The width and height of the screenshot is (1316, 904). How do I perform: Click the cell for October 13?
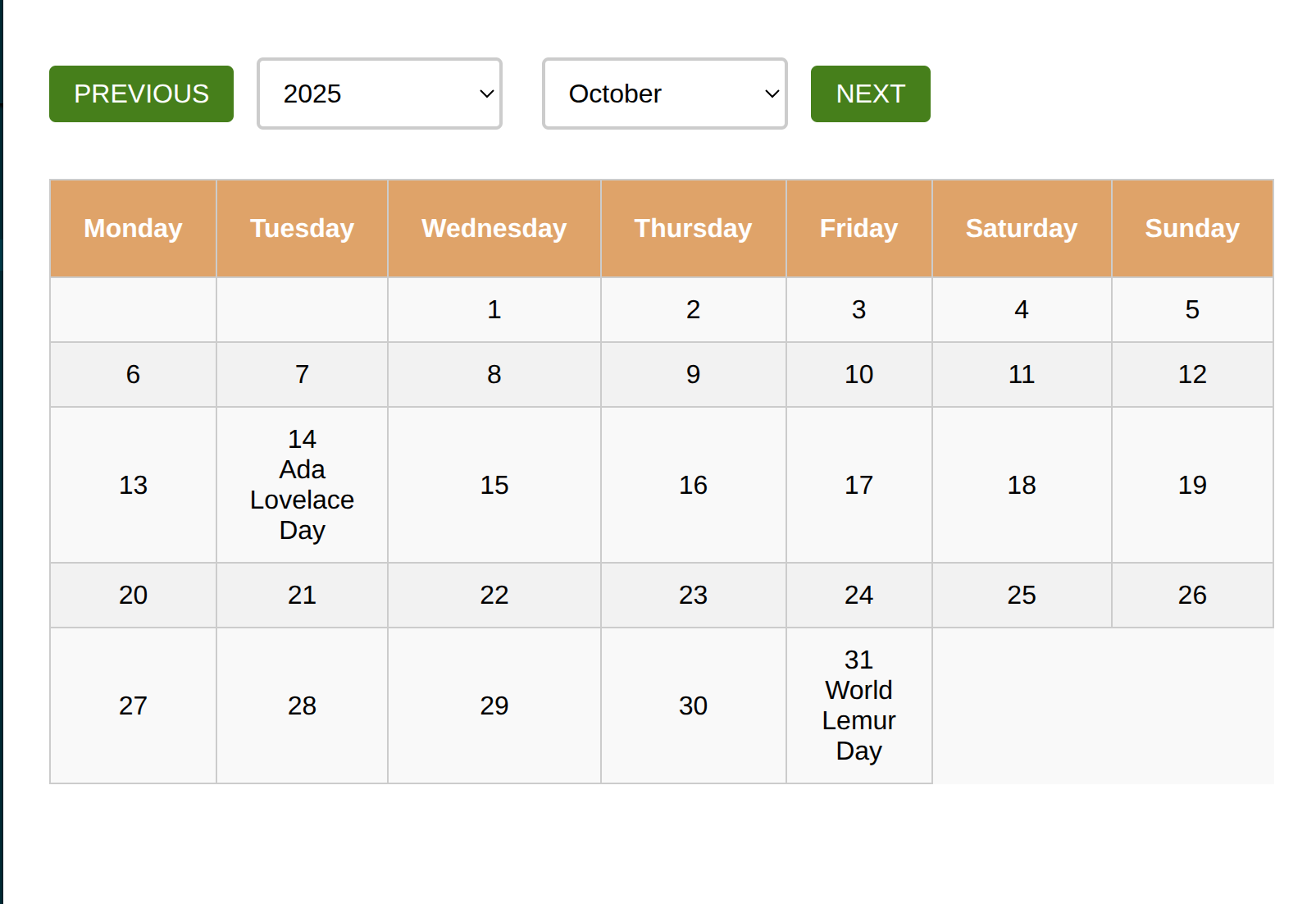(132, 485)
